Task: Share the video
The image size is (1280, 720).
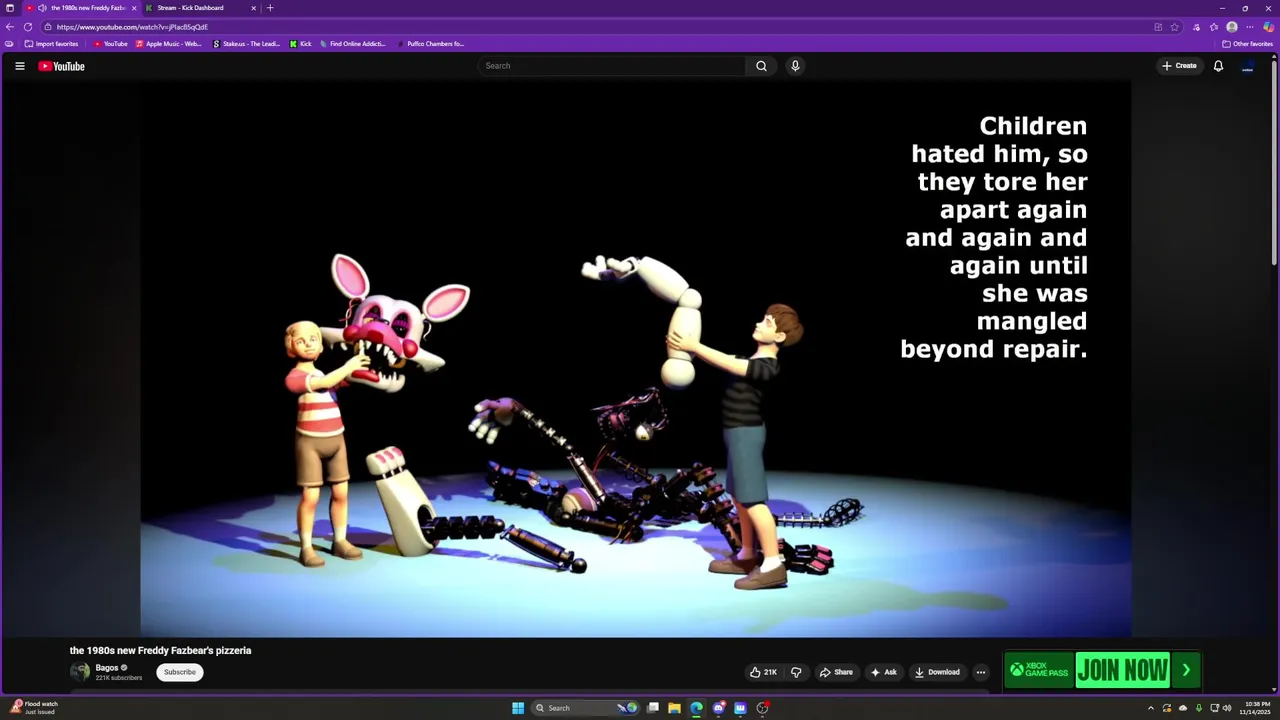Action: click(x=836, y=672)
